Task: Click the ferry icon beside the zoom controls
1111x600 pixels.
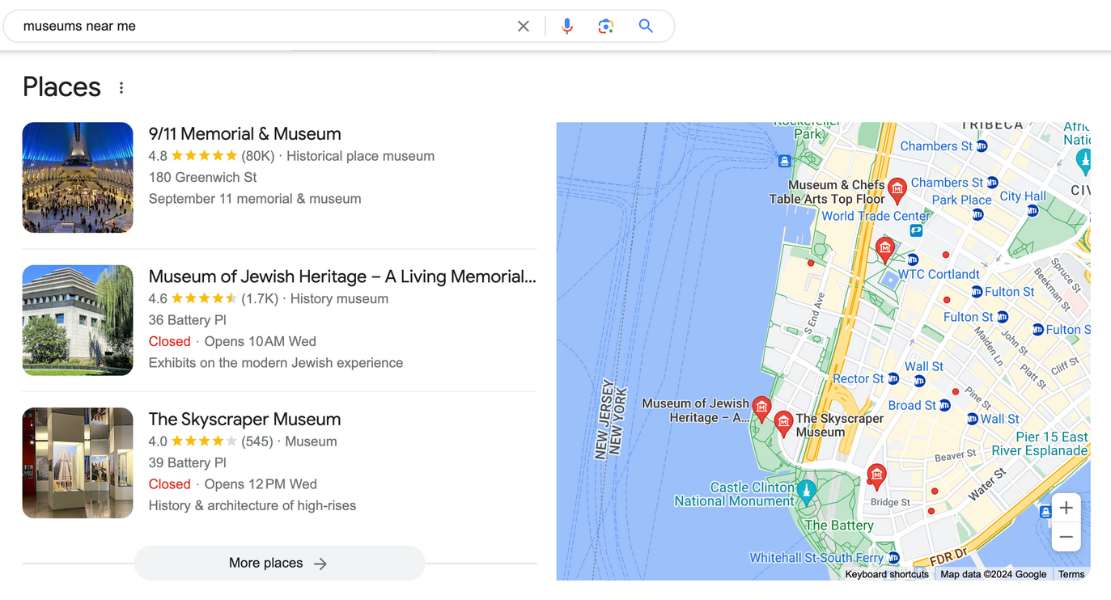Action: coord(1044,511)
